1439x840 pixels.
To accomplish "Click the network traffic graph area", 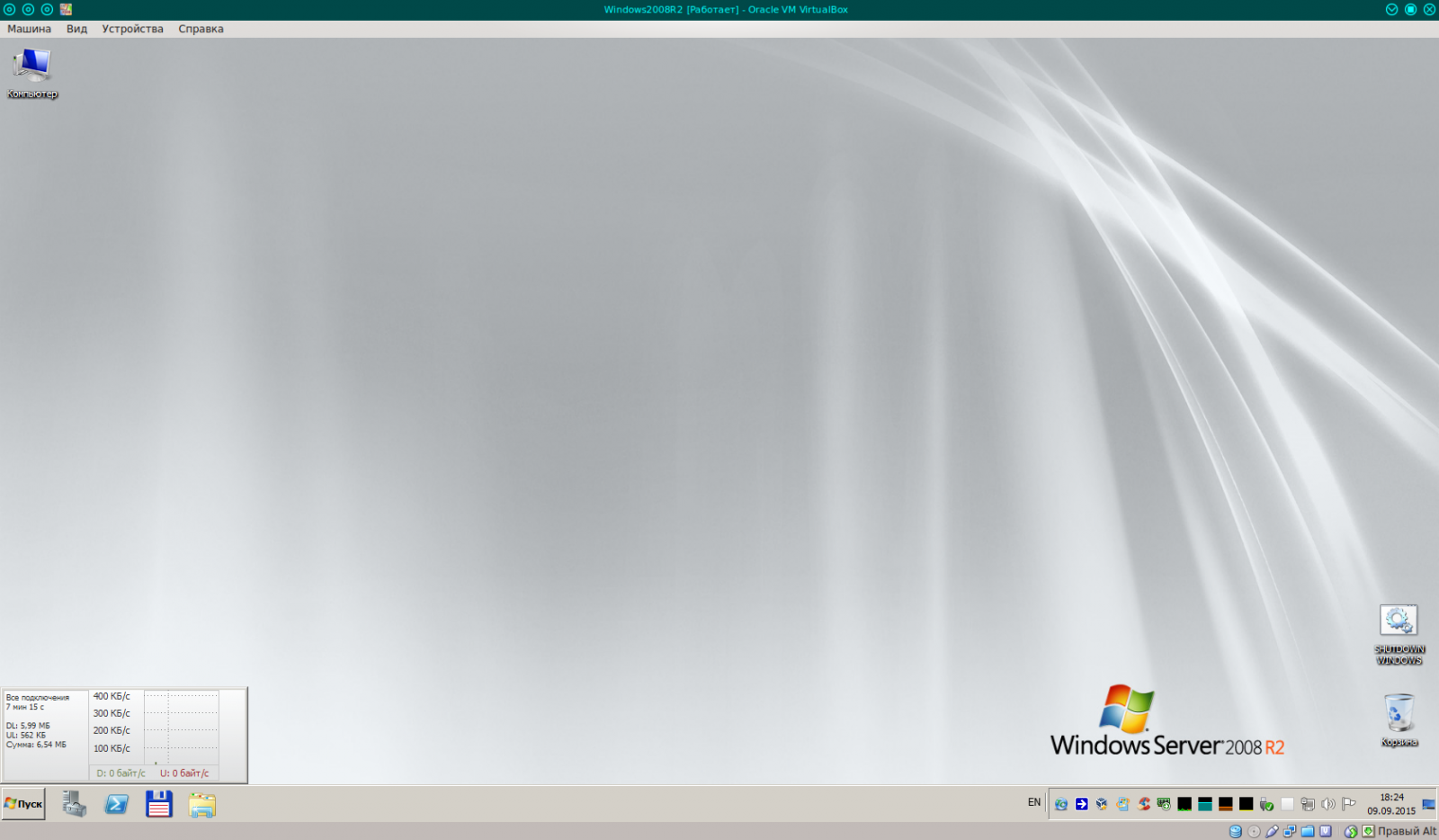I will pos(181,728).
